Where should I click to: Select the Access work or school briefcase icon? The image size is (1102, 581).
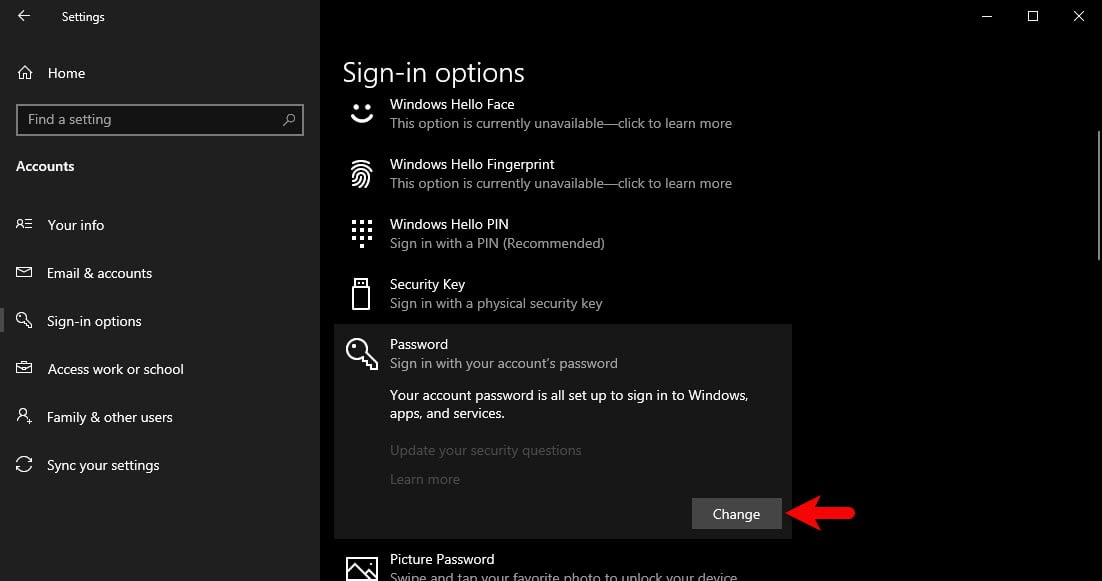pyautogui.click(x=24, y=368)
